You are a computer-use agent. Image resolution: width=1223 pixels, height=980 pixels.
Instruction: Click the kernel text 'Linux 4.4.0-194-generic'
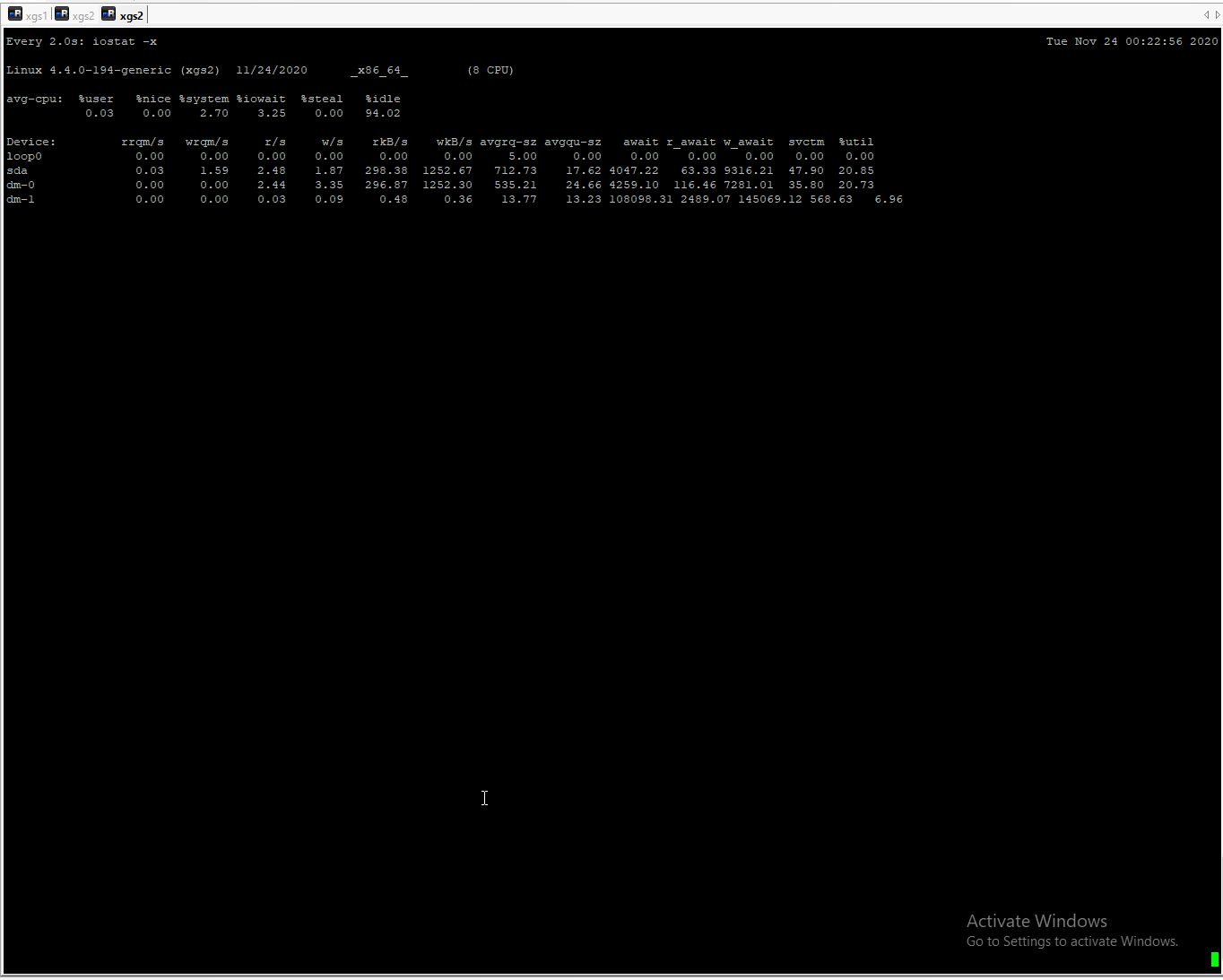point(89,70)
